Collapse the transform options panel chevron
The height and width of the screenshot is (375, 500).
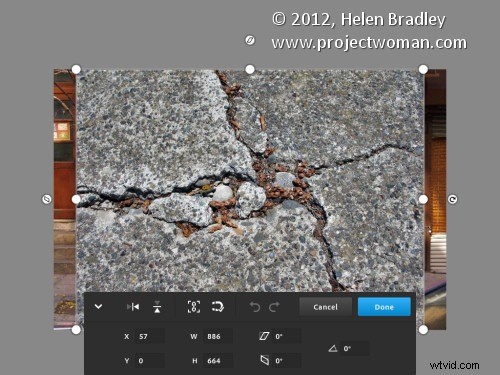tap(98, 306)
